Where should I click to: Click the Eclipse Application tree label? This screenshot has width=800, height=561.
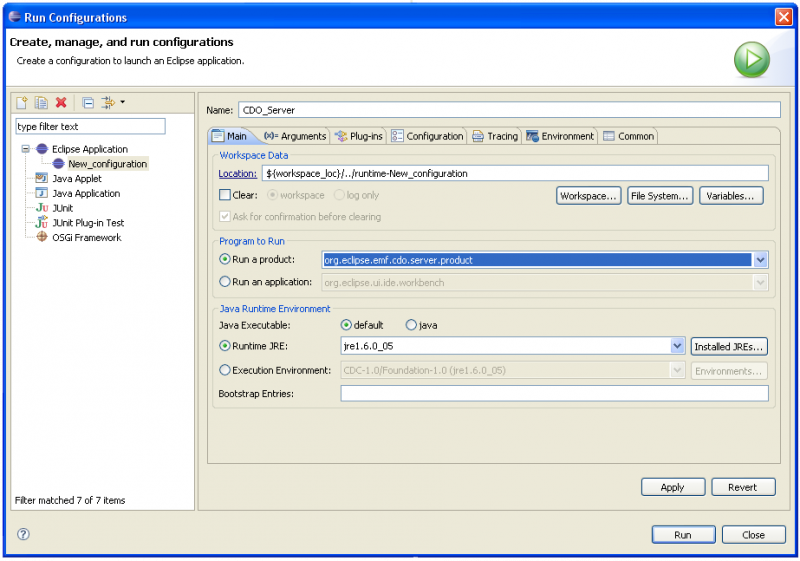(90, 149)
